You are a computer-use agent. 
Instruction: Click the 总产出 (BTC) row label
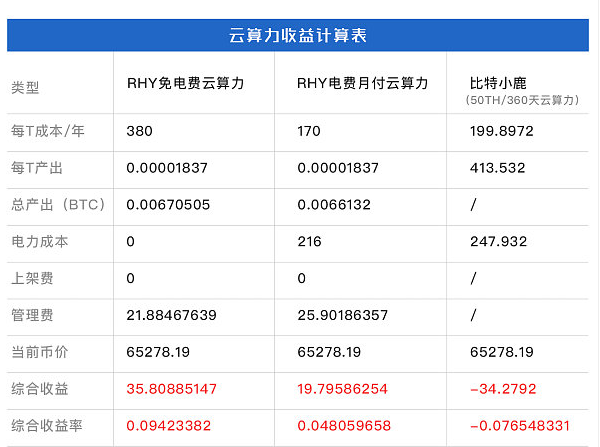coord(58,204)
